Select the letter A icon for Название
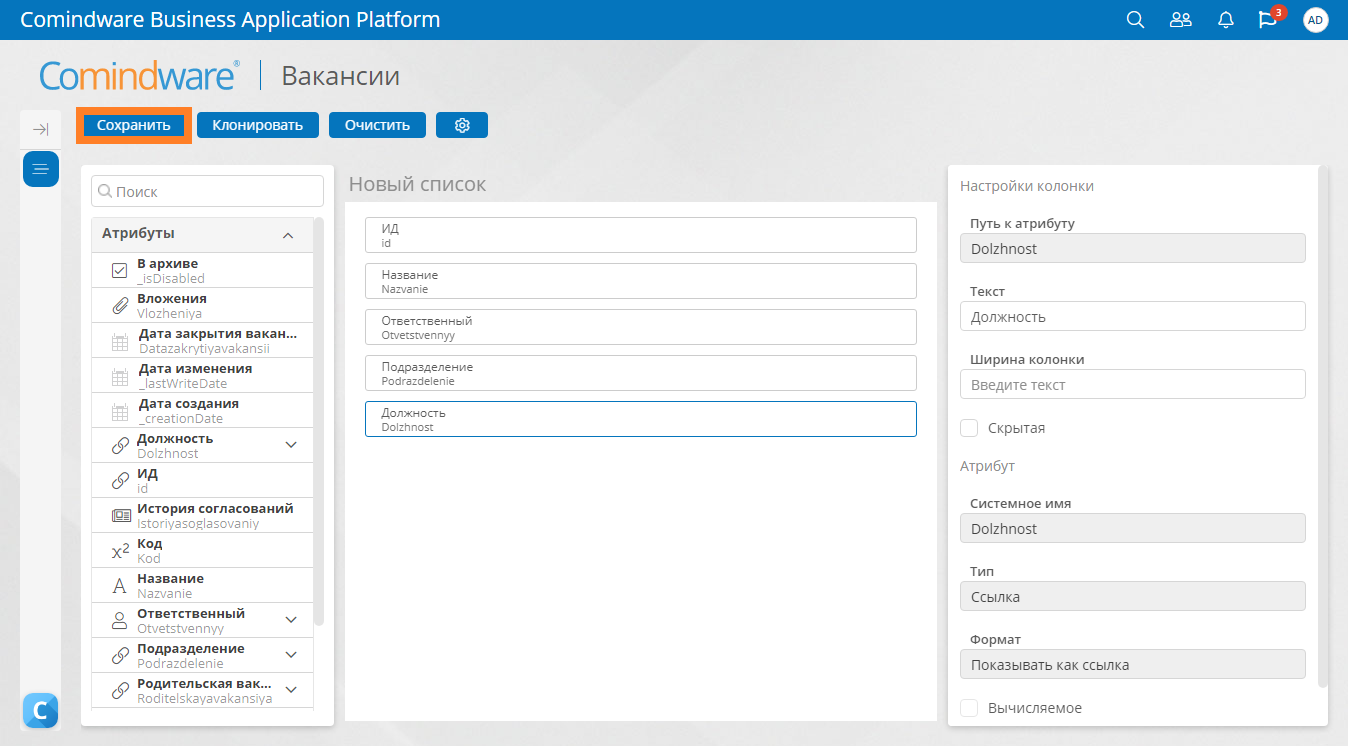The width and height of the screenshot is (1348, 746). [x=119, y=586]
